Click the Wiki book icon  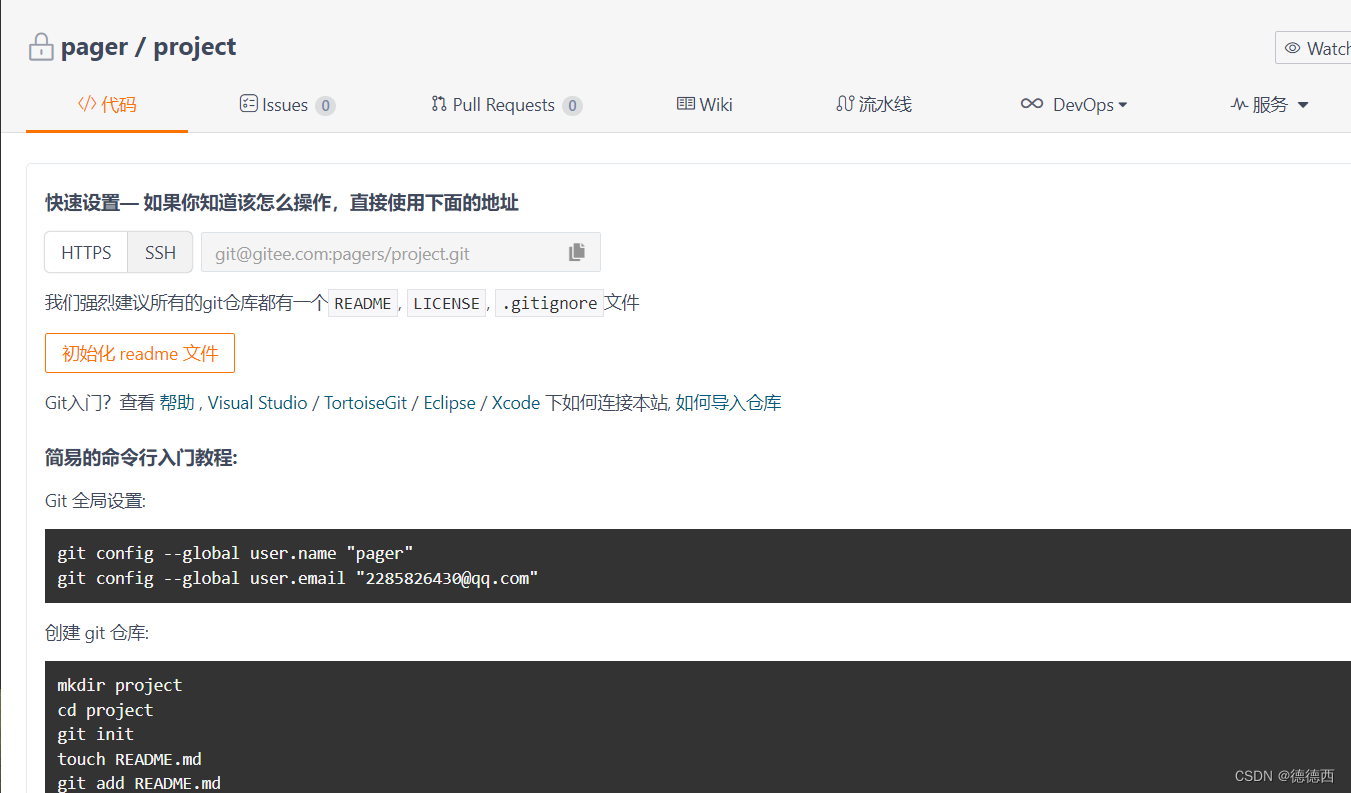pos(686,104)
